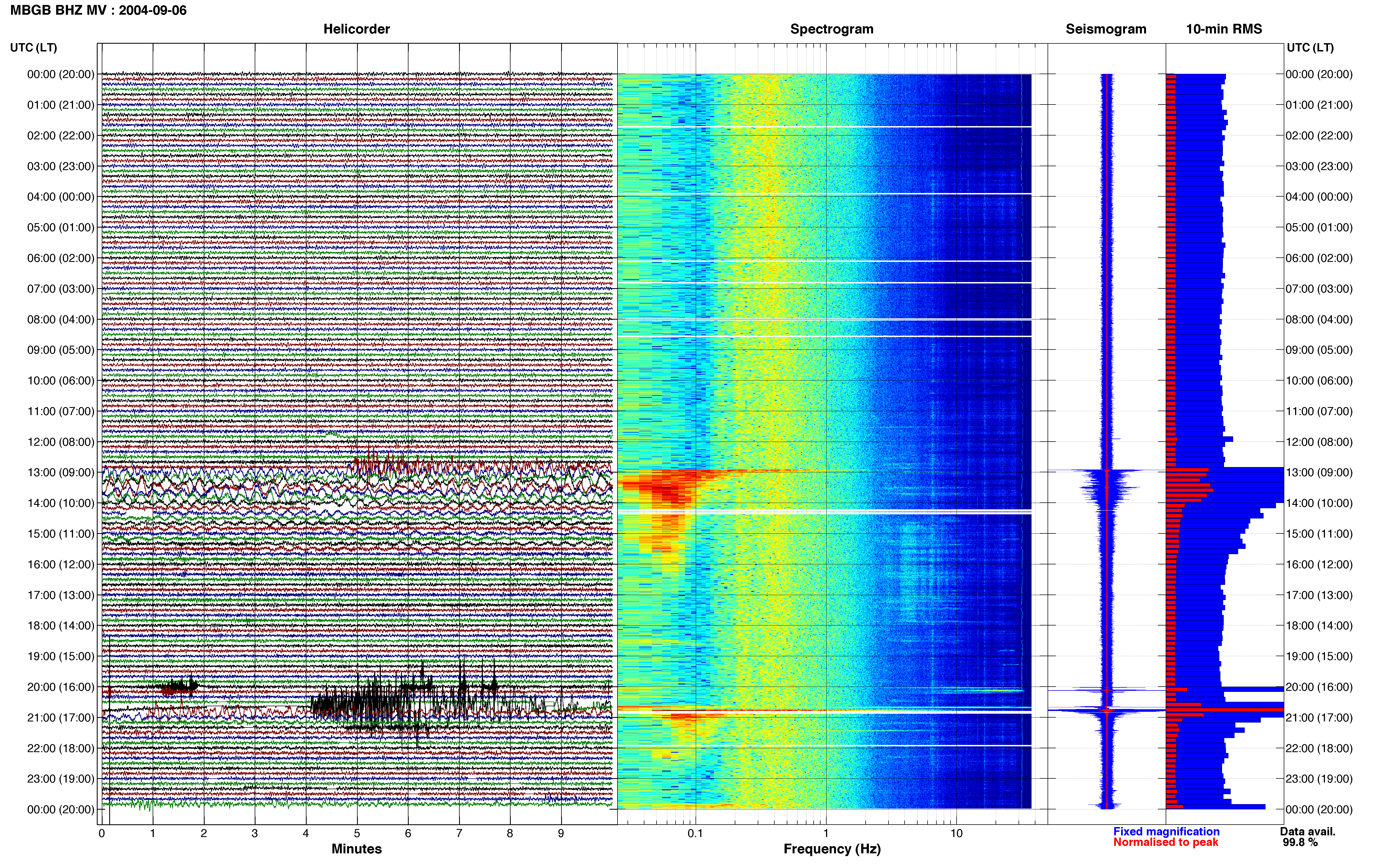This screenshot has width=1388, height=868.
Task: Click right-side time label '21:00 (17:00)'
Action: point(1319,718)
